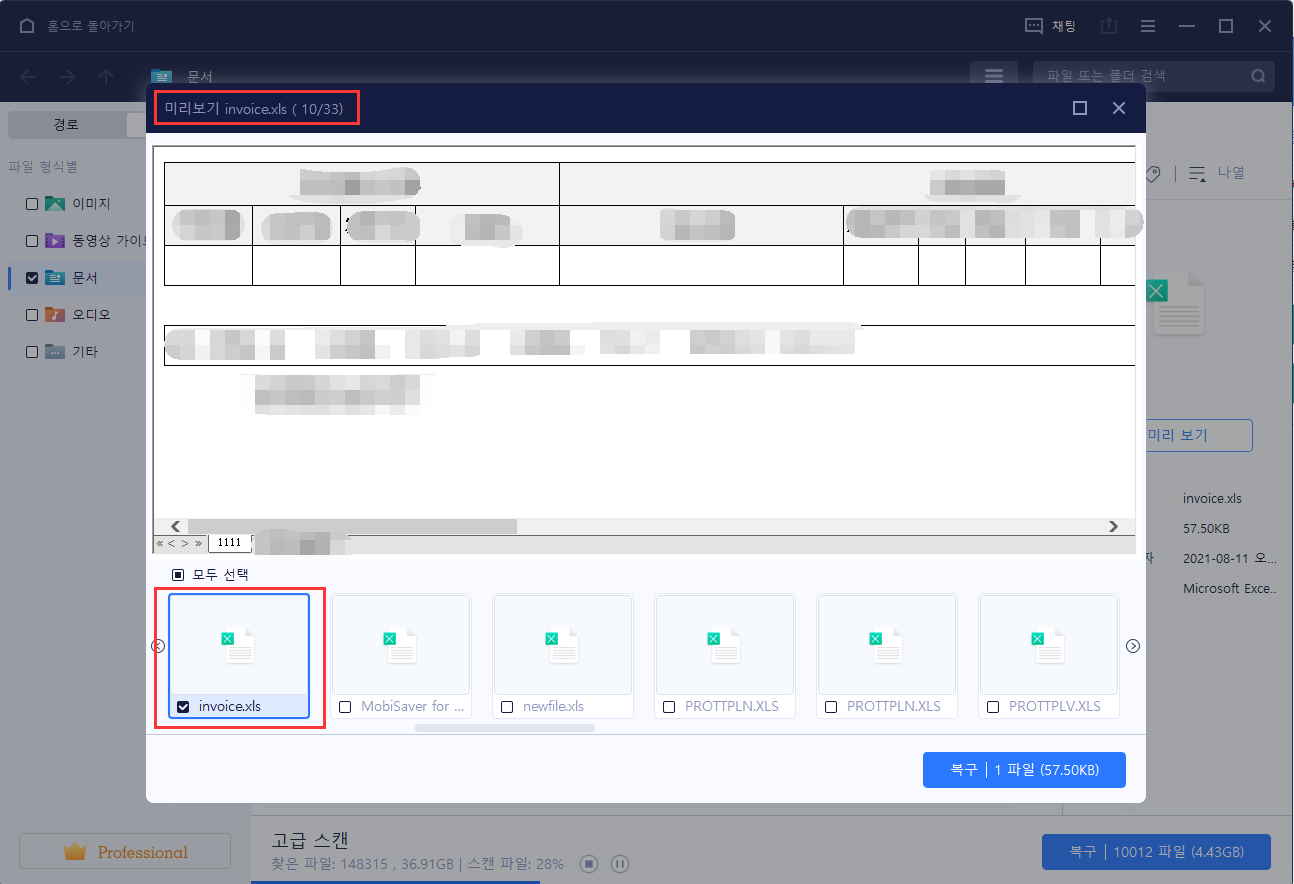
Task: Open the 나열 sort dropdown
Action: 1218,173
